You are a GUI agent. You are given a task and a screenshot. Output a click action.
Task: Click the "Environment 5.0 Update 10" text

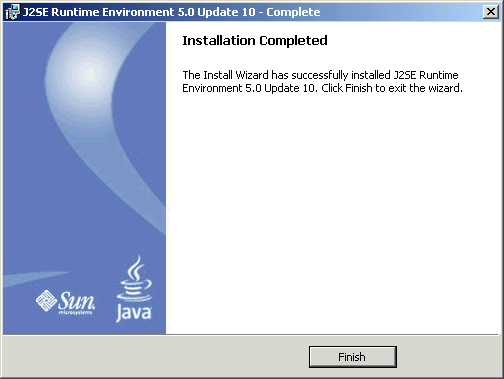point(248,88)
